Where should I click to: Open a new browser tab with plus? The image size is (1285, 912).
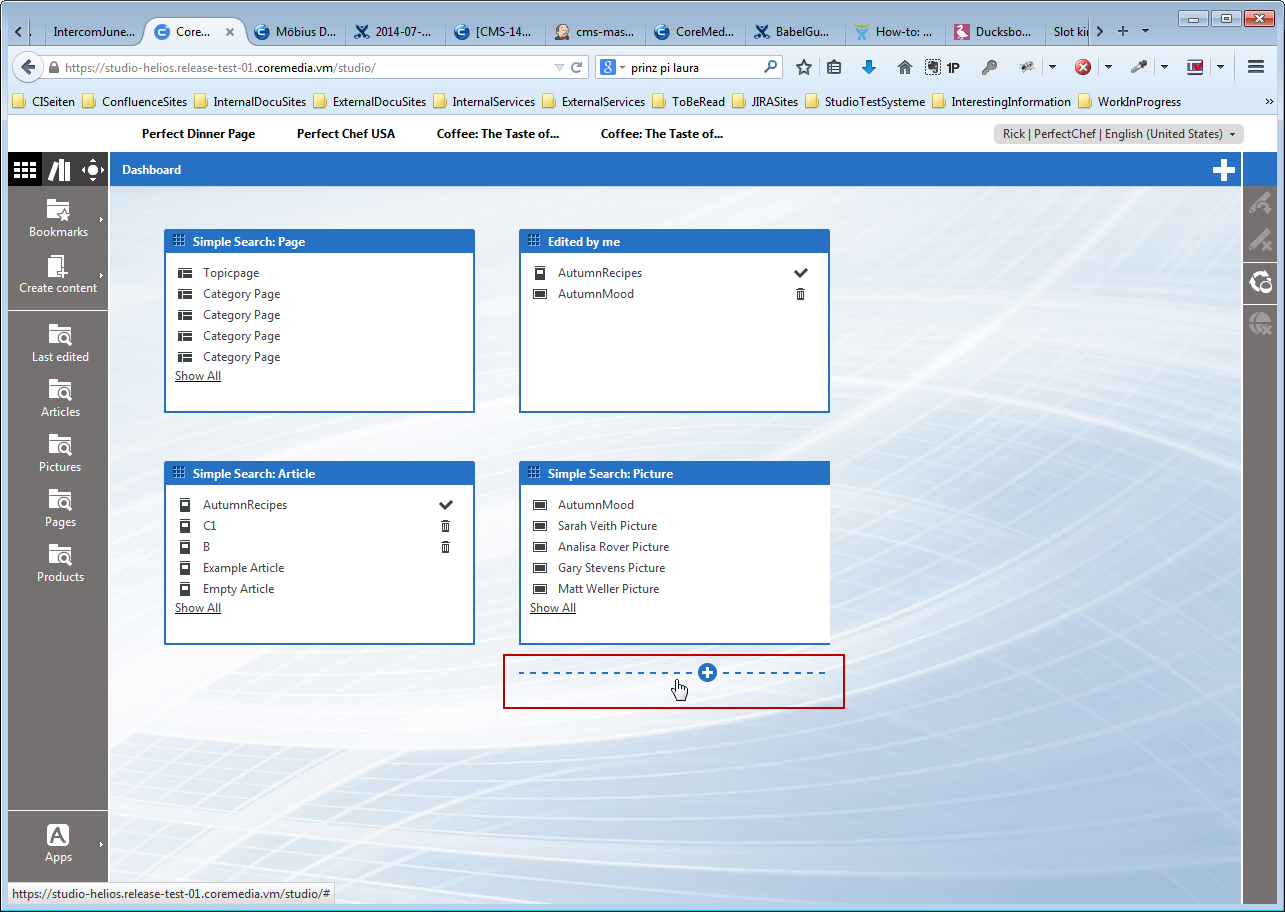(1123, 32)
